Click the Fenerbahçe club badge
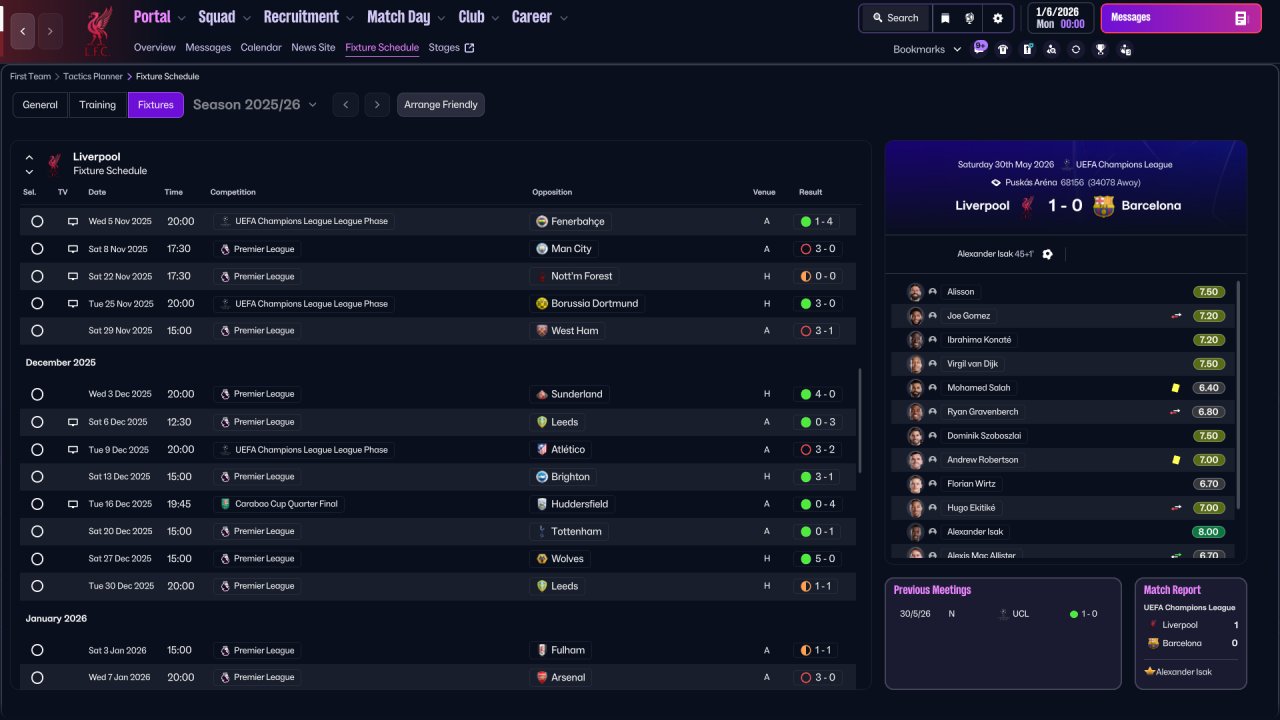The image size is (1280, 720). click(542, 221)
